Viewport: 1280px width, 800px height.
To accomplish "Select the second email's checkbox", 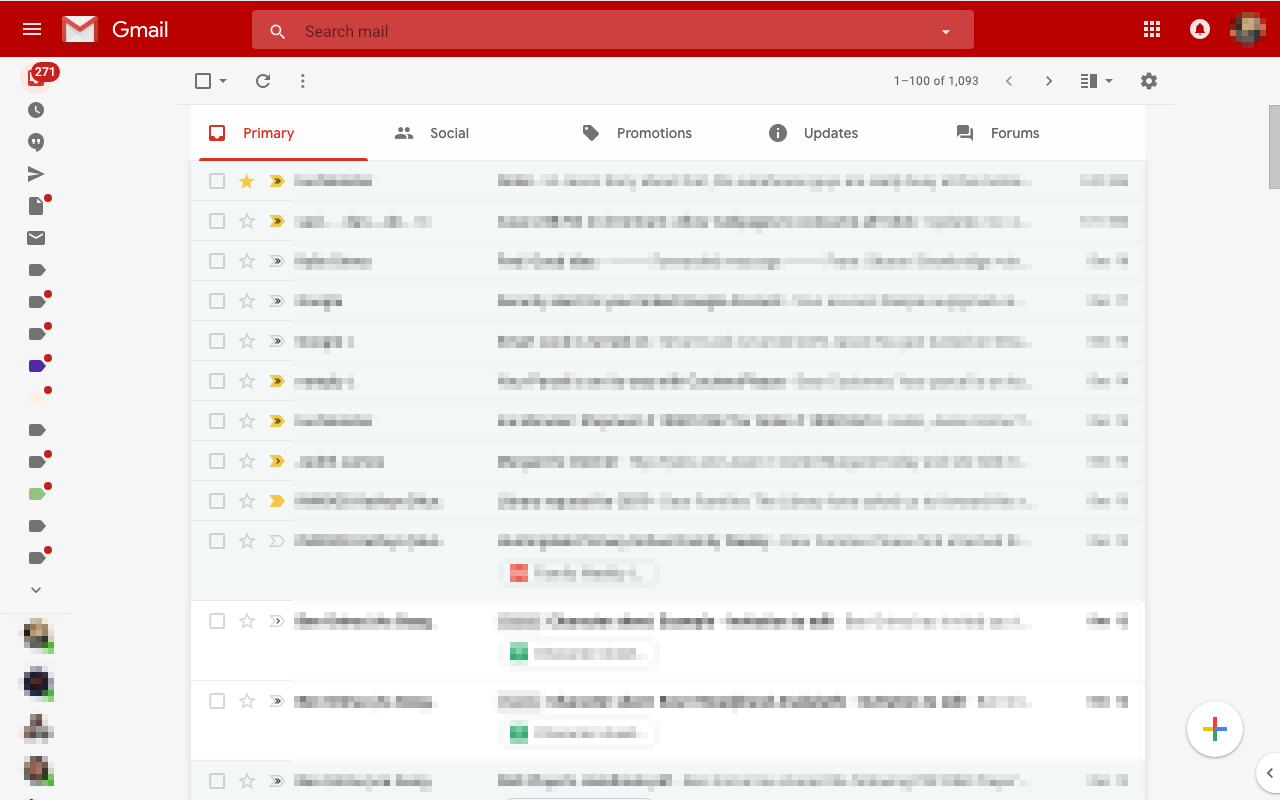I will pos(217,221).
